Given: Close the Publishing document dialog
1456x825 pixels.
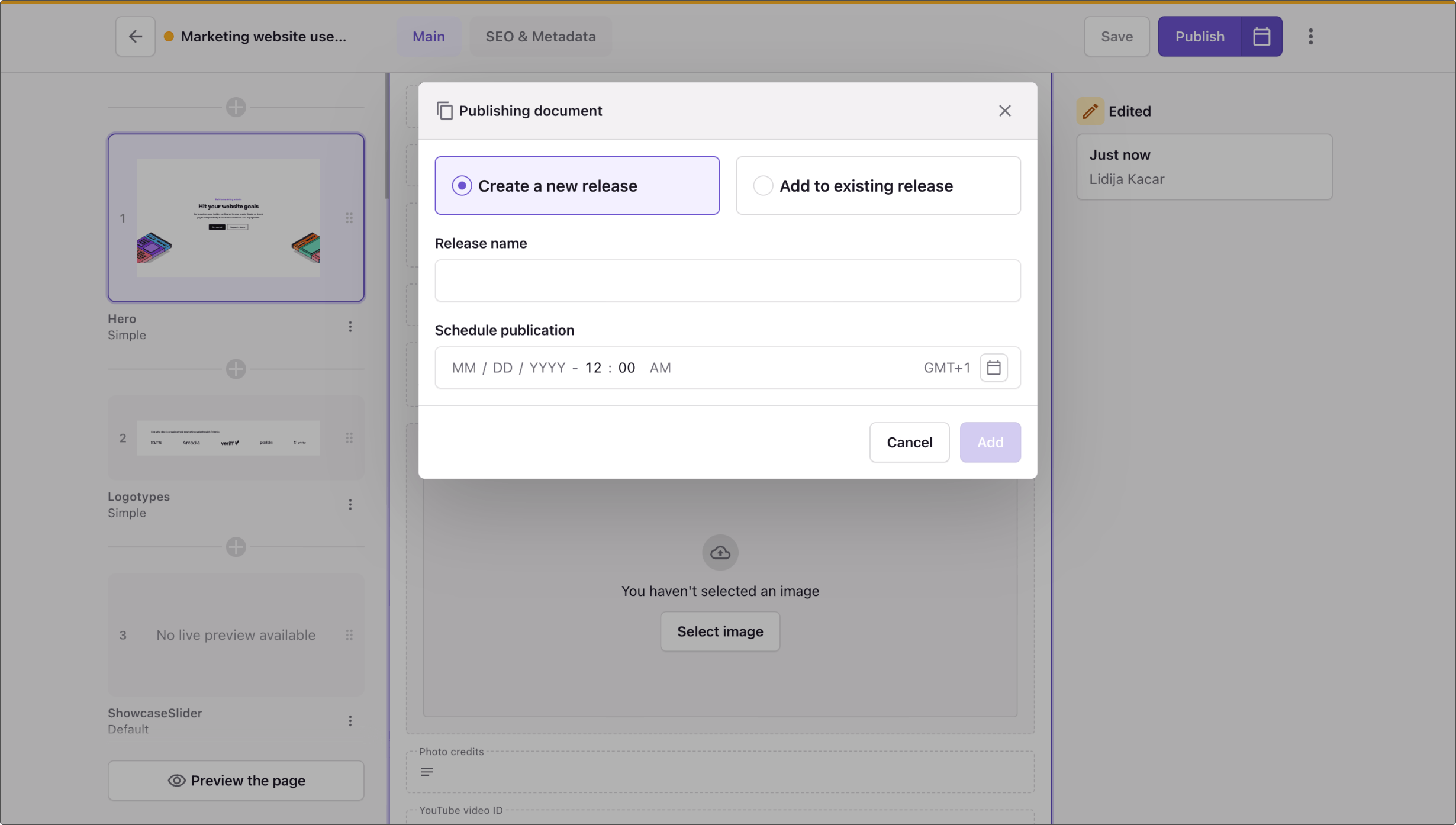Looking at the screenshot, I should [1004, 111].
